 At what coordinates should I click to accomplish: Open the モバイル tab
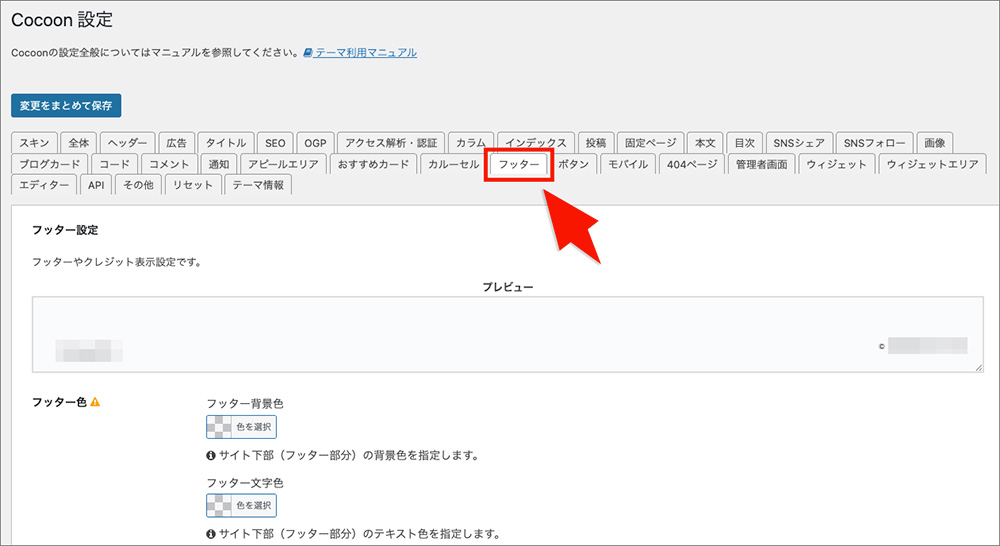[x=628, y=164]
